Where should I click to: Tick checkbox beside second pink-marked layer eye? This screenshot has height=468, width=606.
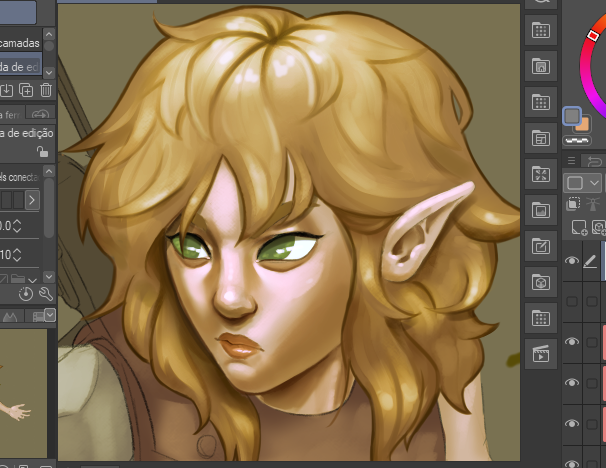[x=592, y=383]
